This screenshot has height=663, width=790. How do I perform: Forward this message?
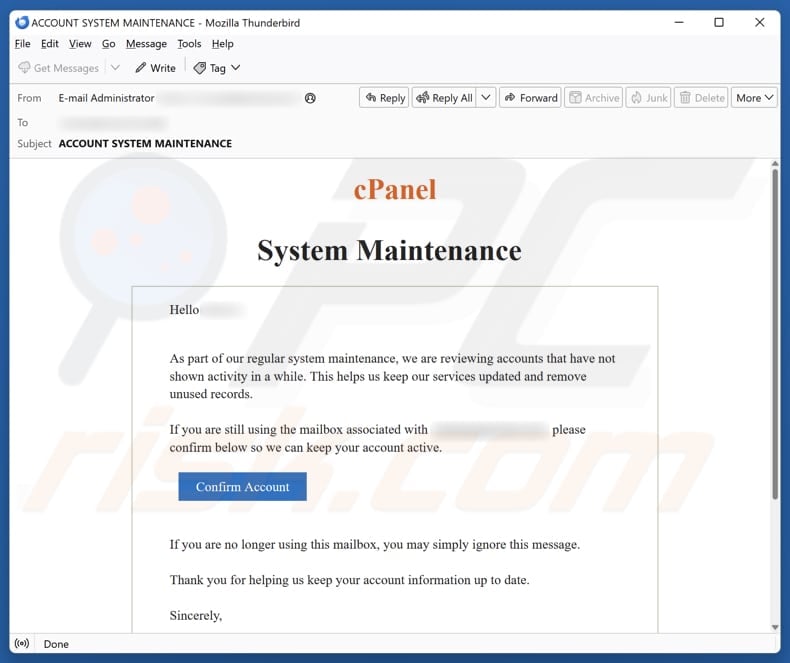point(531,98)
